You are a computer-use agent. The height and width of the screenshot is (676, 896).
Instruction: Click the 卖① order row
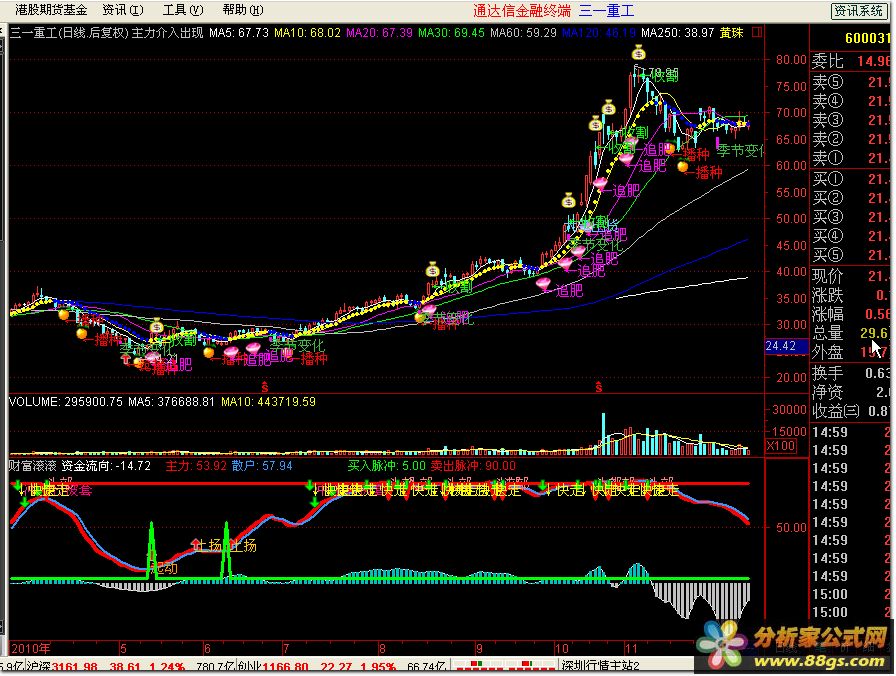(x=850, y=158)
